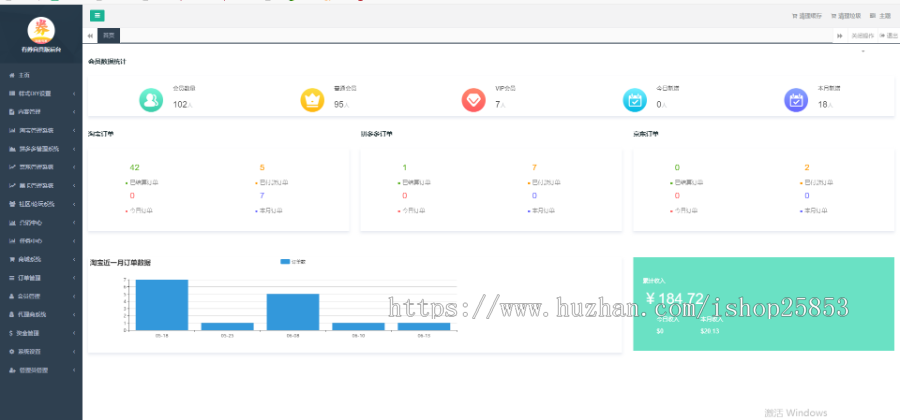This screenshot has width=900, height=420.
Task: Click the tab-scroll right double arrow
Action: click(x=840, y=36)
